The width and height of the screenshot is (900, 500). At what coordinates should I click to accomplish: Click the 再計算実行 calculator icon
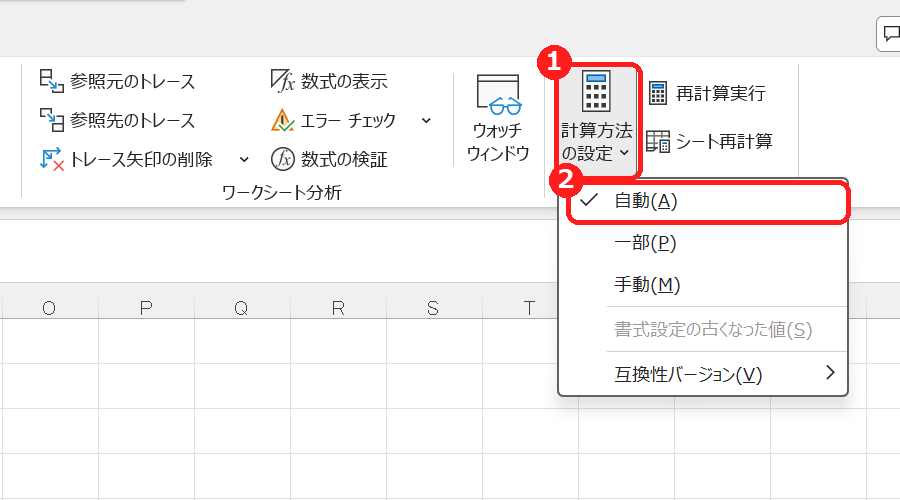(658, 93)
